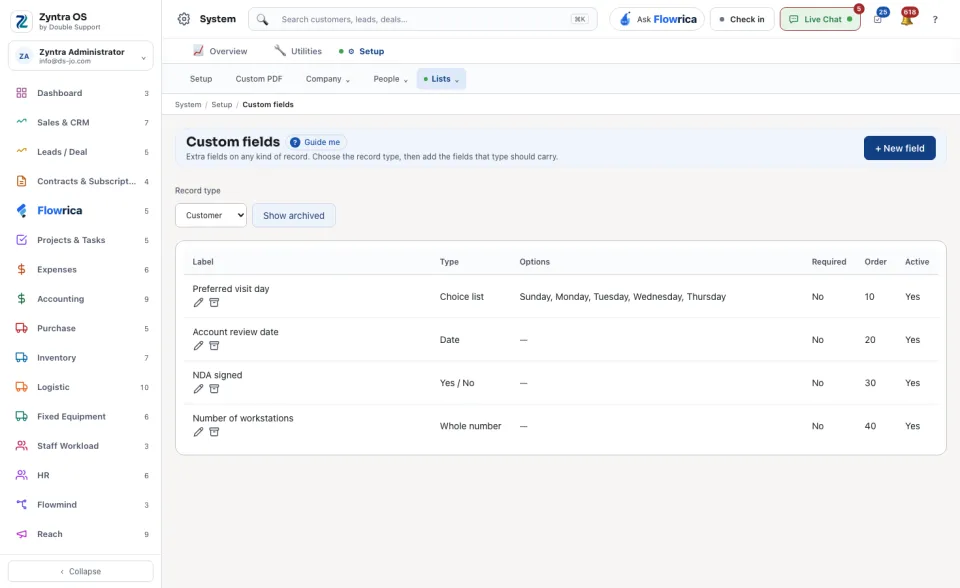Screen dimensions: 960x588
Task: Archive the NDA signed field
Action: 214,389
